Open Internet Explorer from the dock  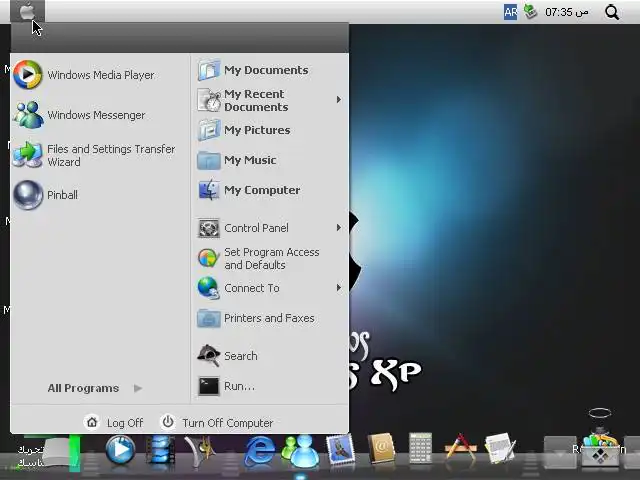(259, 451)
